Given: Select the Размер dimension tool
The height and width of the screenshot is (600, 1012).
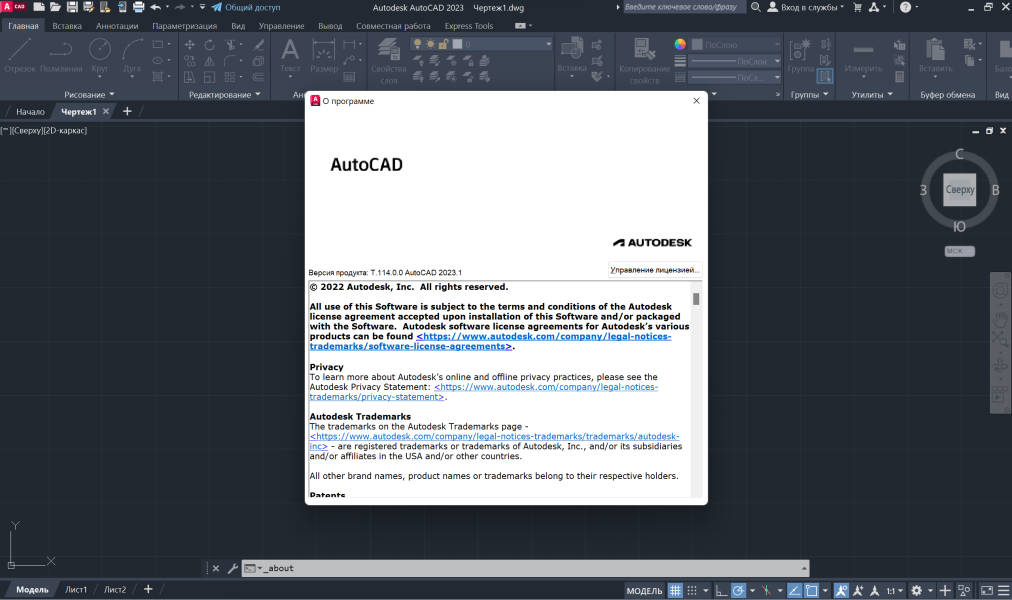Looking at the screenshot, I should 323,56.
